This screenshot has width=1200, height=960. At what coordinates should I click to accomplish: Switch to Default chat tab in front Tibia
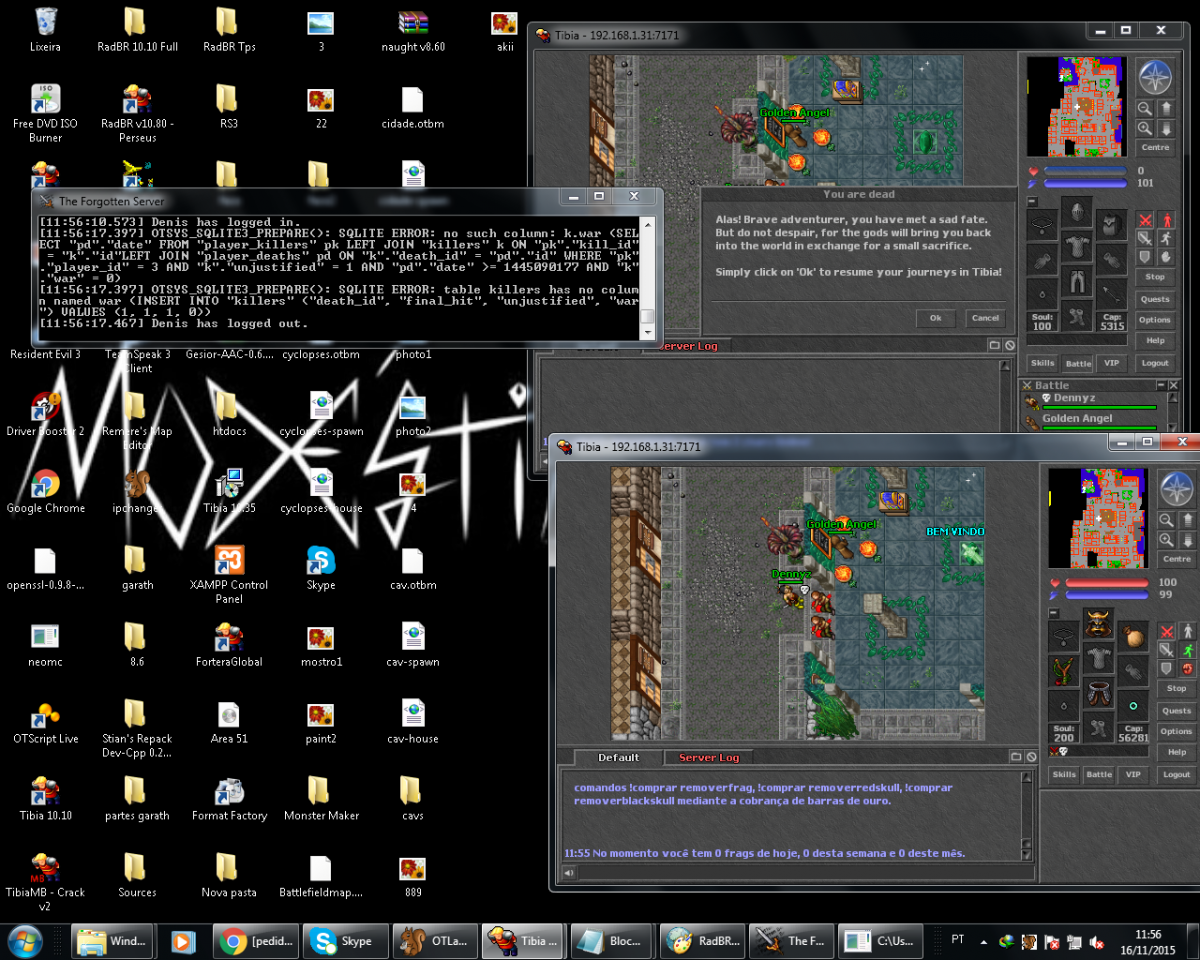coord(618,757)
